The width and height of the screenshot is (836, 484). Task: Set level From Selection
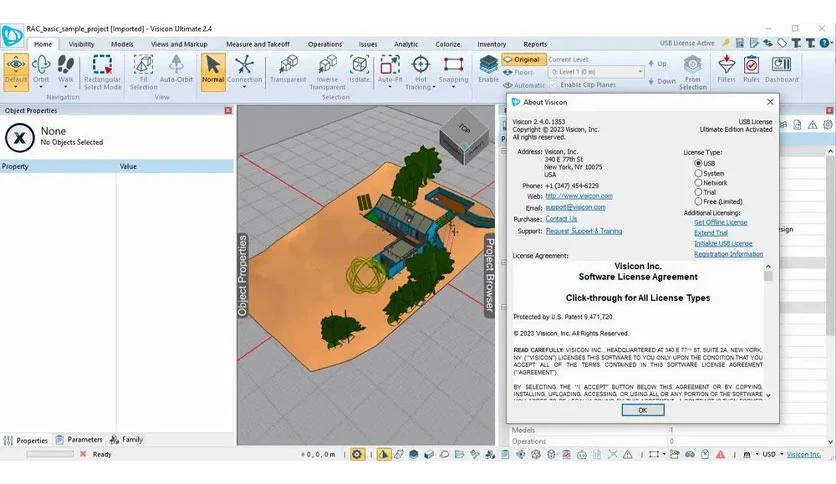pos(693,72)
